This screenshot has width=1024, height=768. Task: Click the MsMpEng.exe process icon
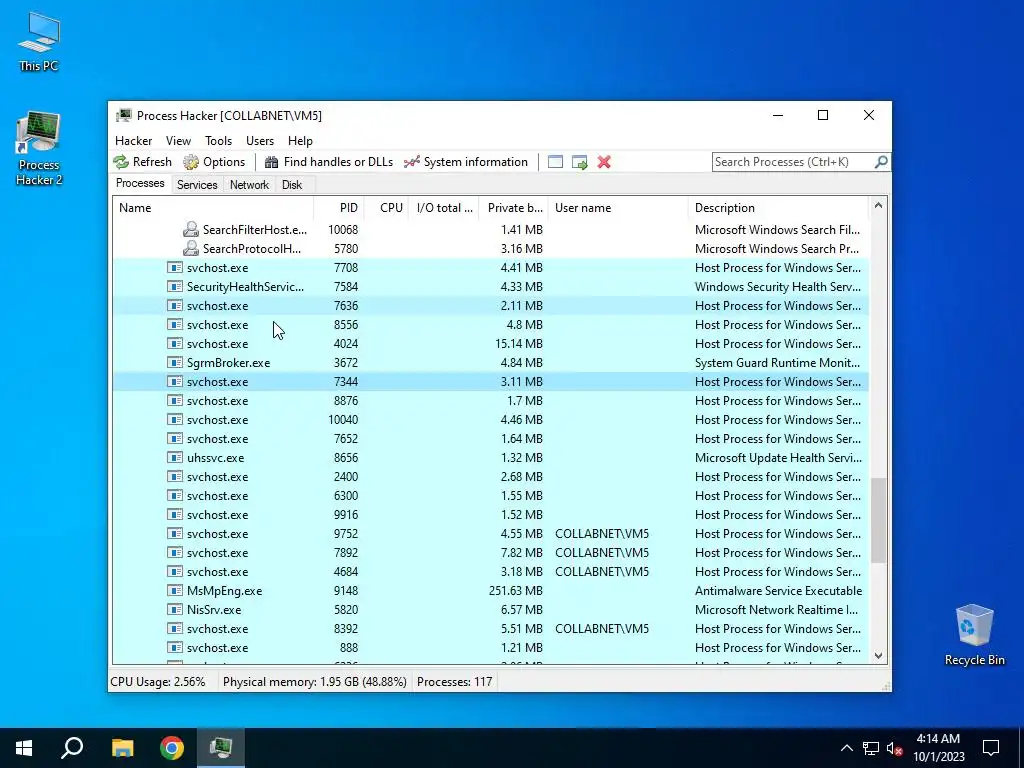coord(174,590)
